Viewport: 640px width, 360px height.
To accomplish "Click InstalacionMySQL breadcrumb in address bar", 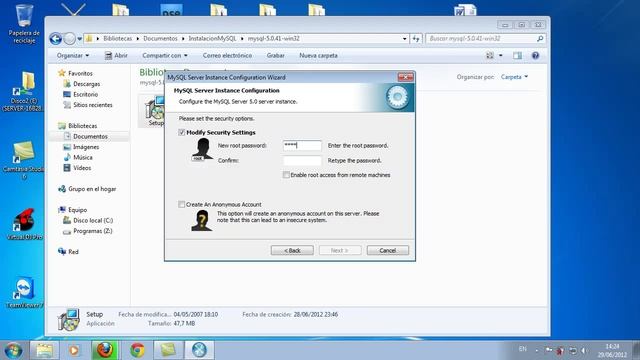I will pyautogui.click(x=212, y=38).
